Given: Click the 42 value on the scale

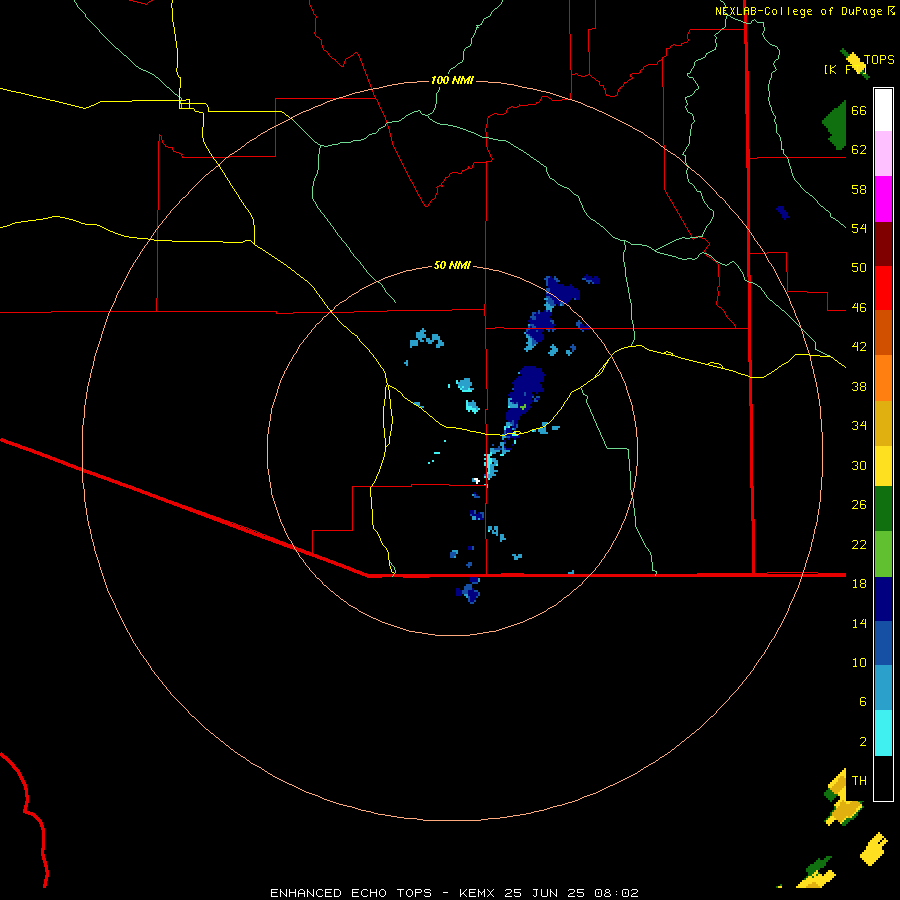Looking at the screenshot, I should [x=859, y=347].
